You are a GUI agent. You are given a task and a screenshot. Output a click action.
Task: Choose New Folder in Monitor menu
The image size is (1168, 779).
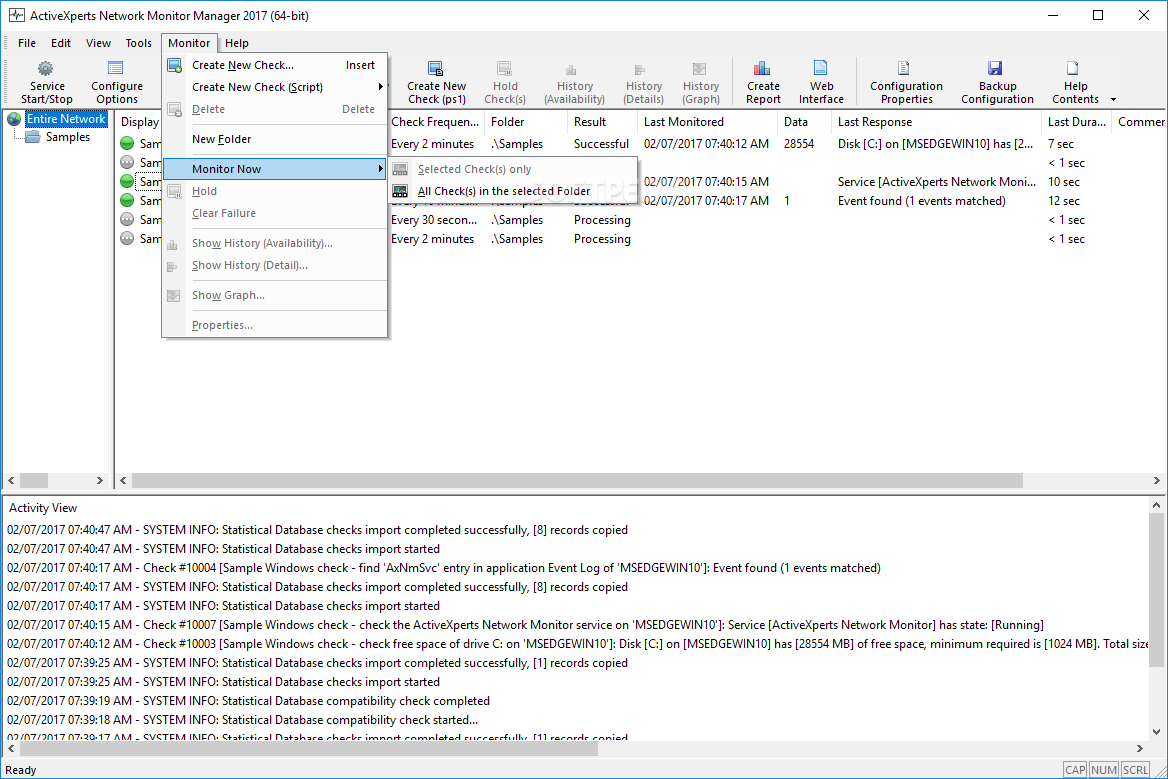[x=275, y=139]
